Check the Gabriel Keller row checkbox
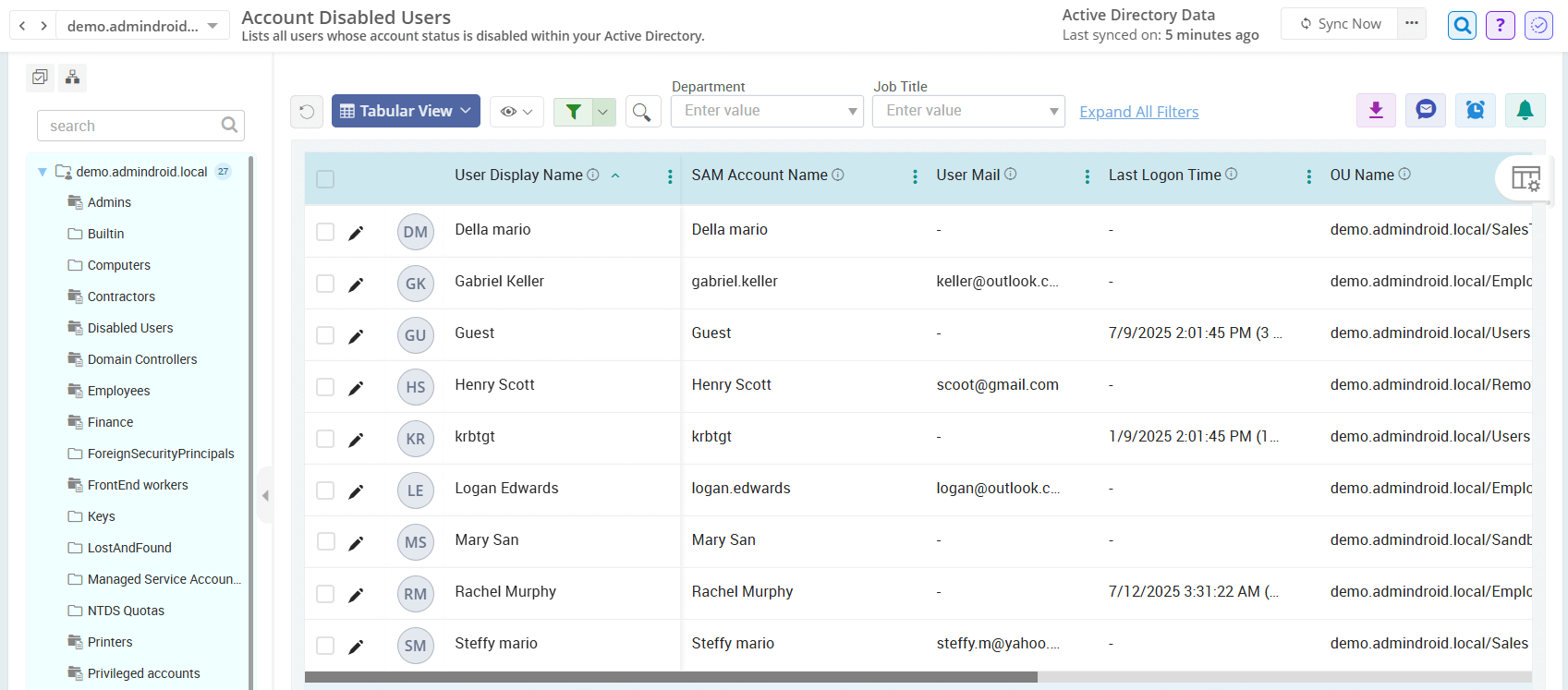Viewport: 1568px width, 690px height. click(325, 284)
